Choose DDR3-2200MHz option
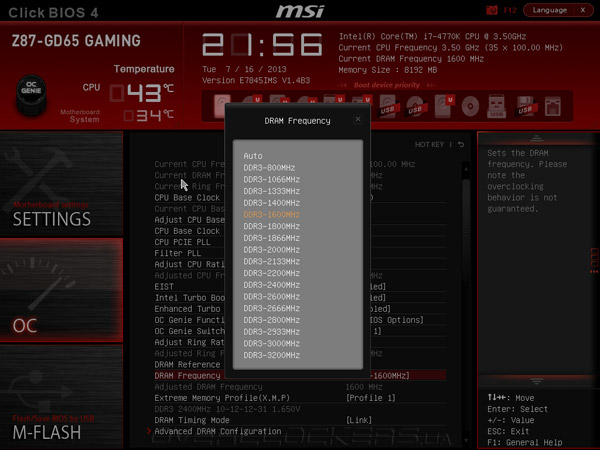This screenshot has width=600, height=450. (x=271, y=273)
